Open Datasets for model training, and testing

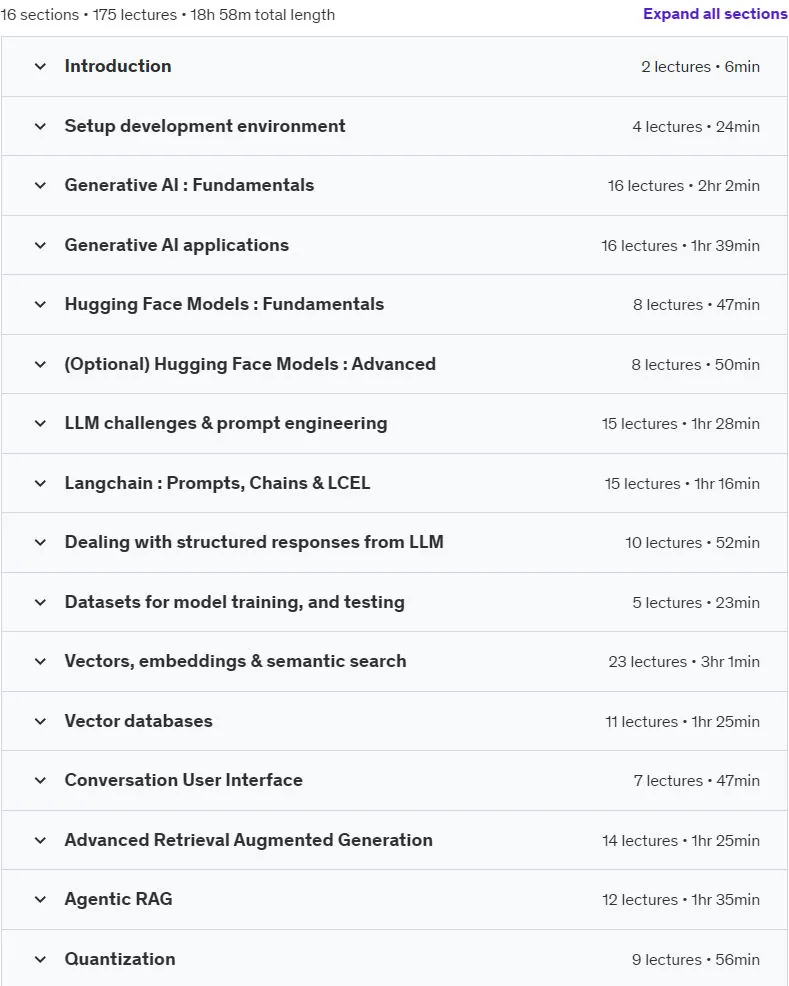[234, 602]
